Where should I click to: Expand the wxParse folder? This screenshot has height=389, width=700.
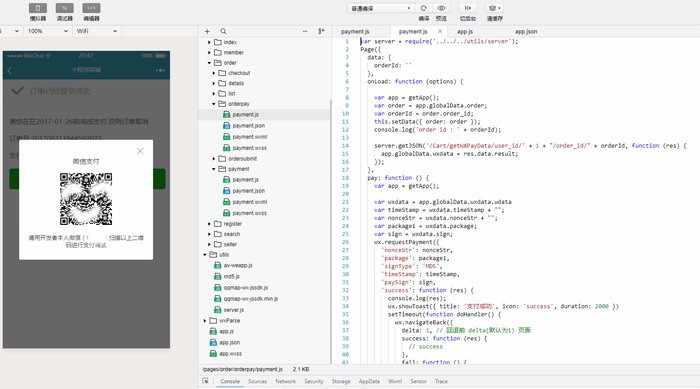tap(205, 321)
